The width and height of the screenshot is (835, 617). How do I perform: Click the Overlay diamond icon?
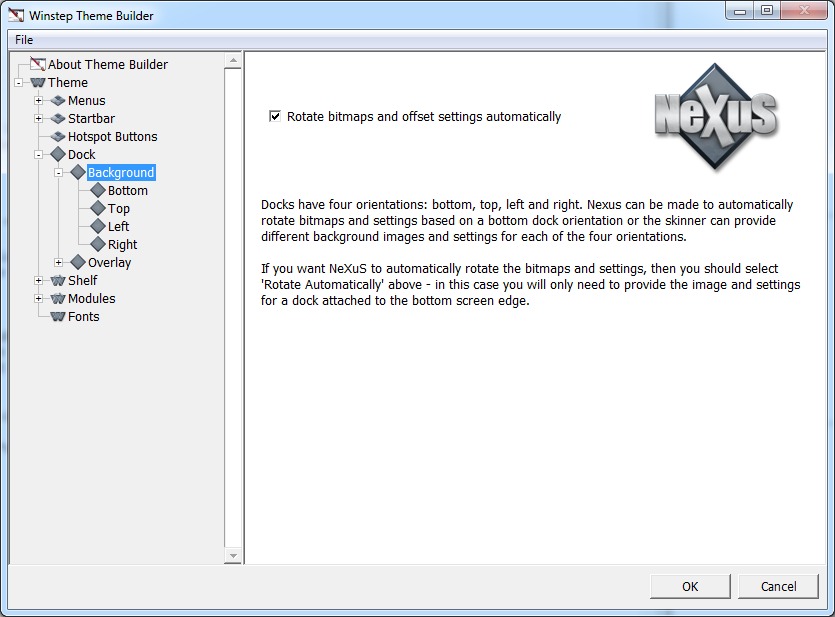pyautogui.click(x=78, y=262)
